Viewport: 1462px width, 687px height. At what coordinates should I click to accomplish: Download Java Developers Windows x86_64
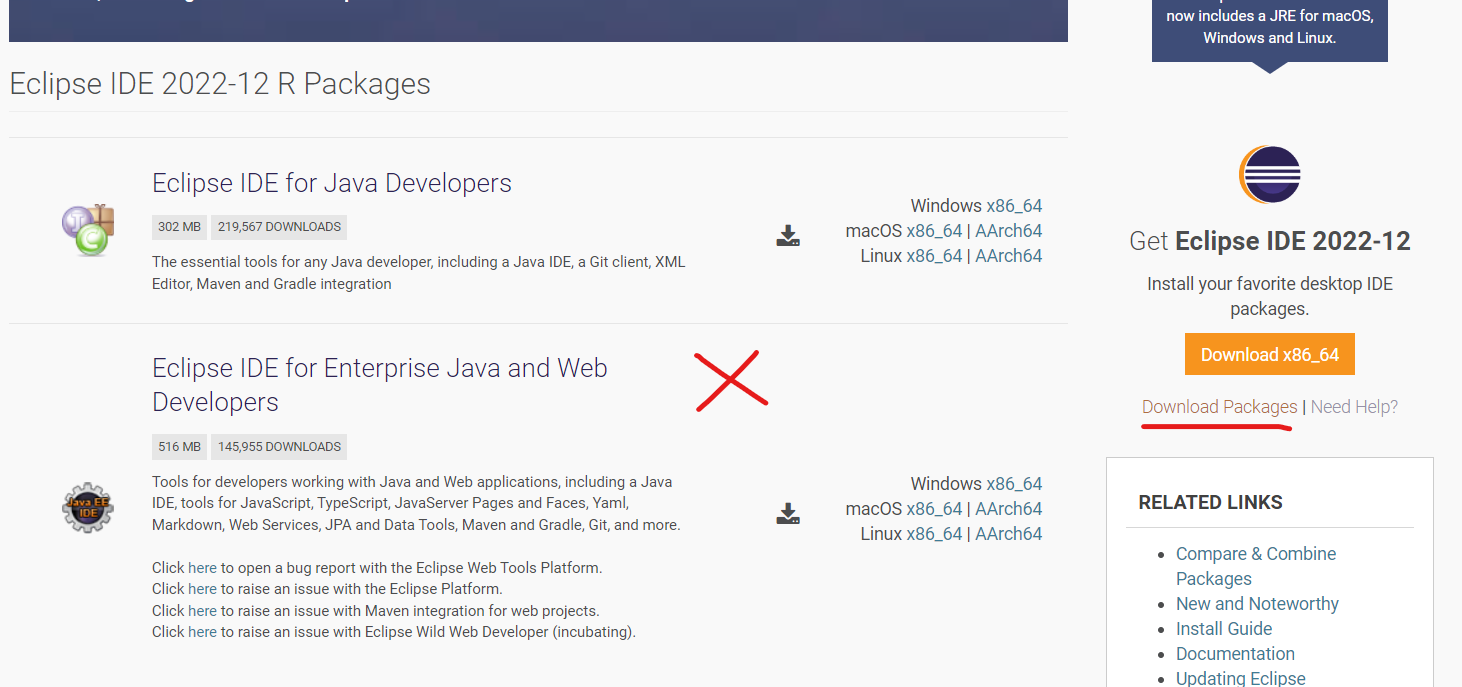pos(1014,206)
